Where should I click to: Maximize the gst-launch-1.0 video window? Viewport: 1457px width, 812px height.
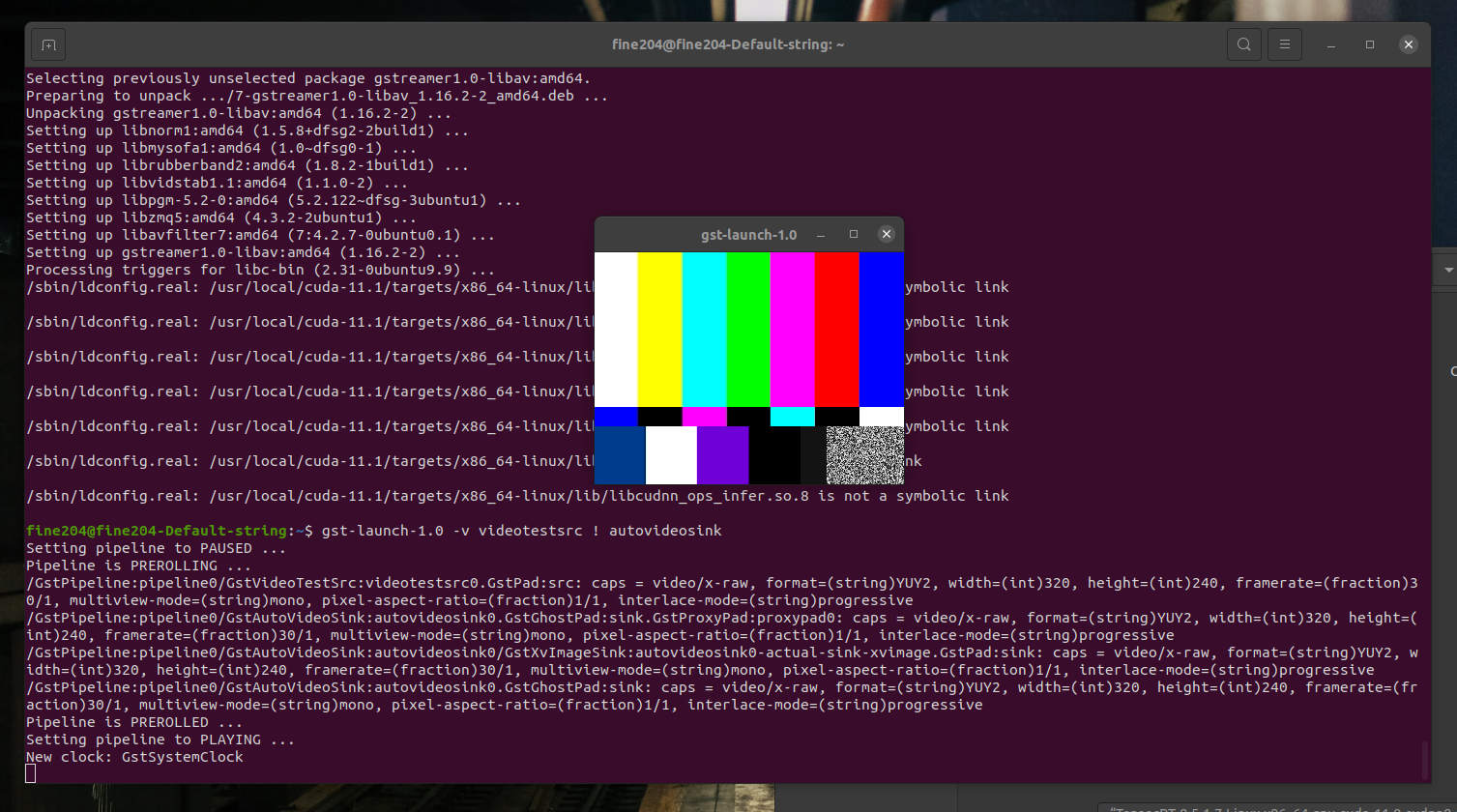tap(854, 234)
